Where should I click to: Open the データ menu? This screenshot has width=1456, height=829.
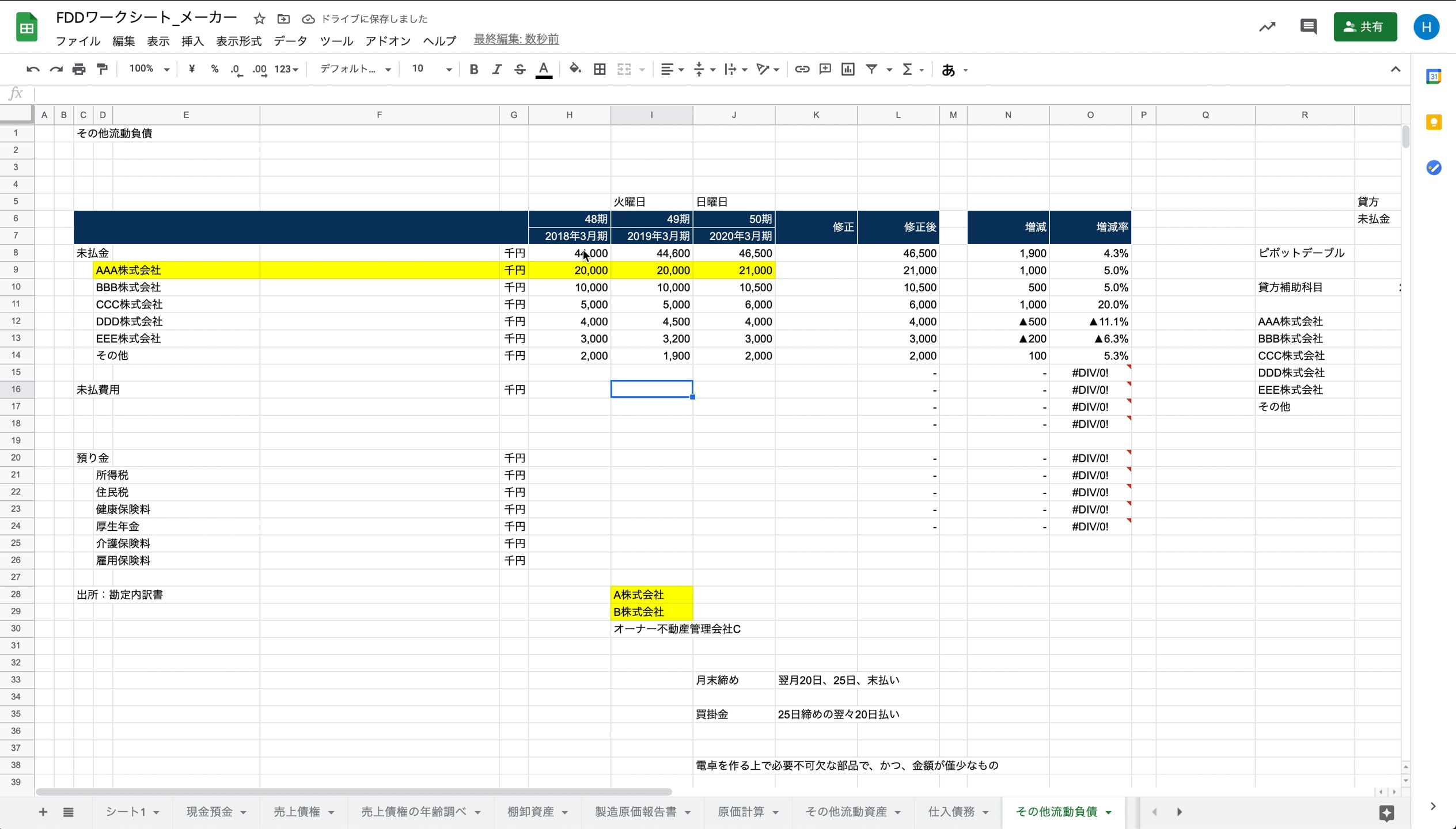point(290,41)
